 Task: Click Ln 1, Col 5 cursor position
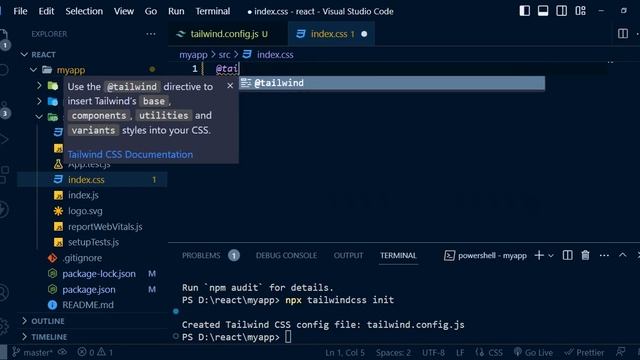pos(345,353)
